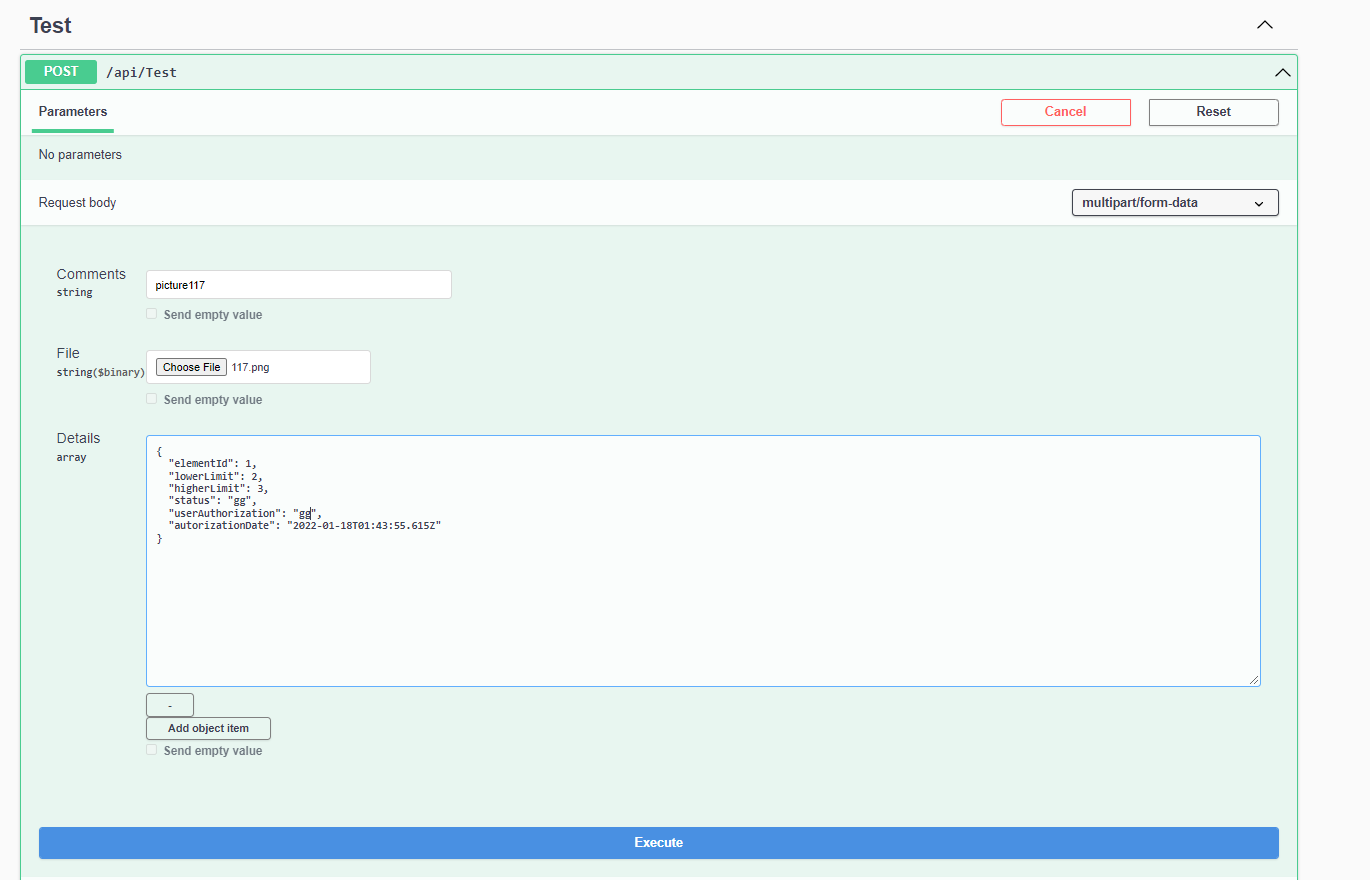Click the "lowerLimit": 2 line

(215, 476)
